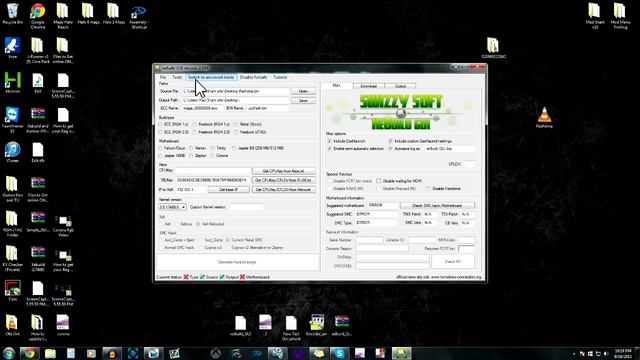Image resolution: width=640 pixels, height=360 pixels.
Task: Select the Mod Menu Trolling folder
Action: pyautogui.click(x=620, y=16)
